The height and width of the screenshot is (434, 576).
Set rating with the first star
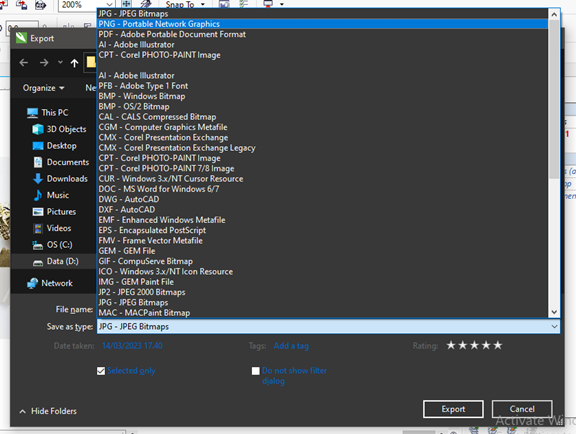point(451,345)
